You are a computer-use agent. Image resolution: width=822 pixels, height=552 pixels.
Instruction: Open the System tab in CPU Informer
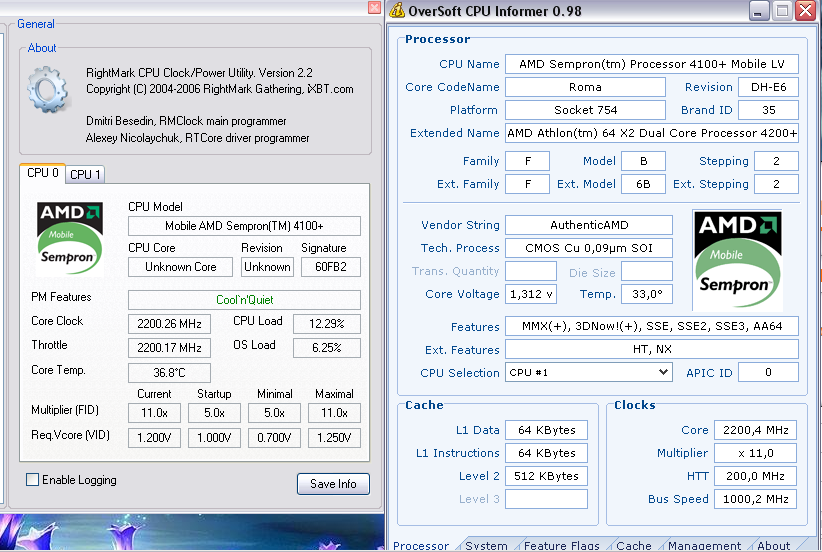(486, 545)
